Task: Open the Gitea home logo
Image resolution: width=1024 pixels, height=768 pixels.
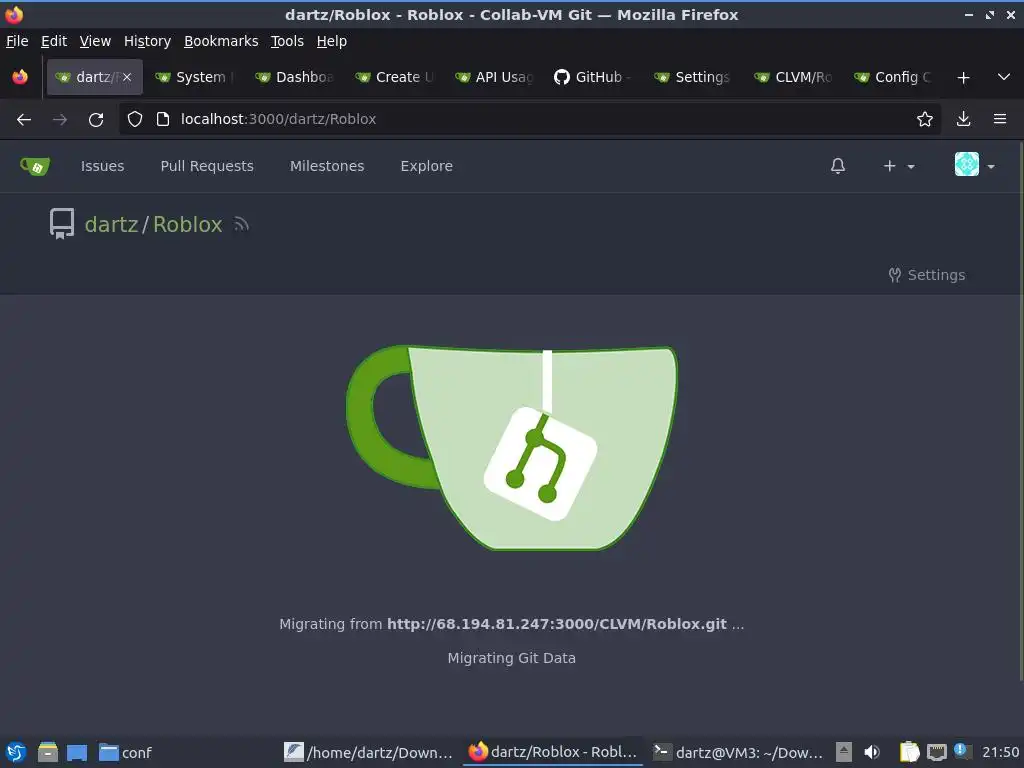Action: tap(35, 167)
